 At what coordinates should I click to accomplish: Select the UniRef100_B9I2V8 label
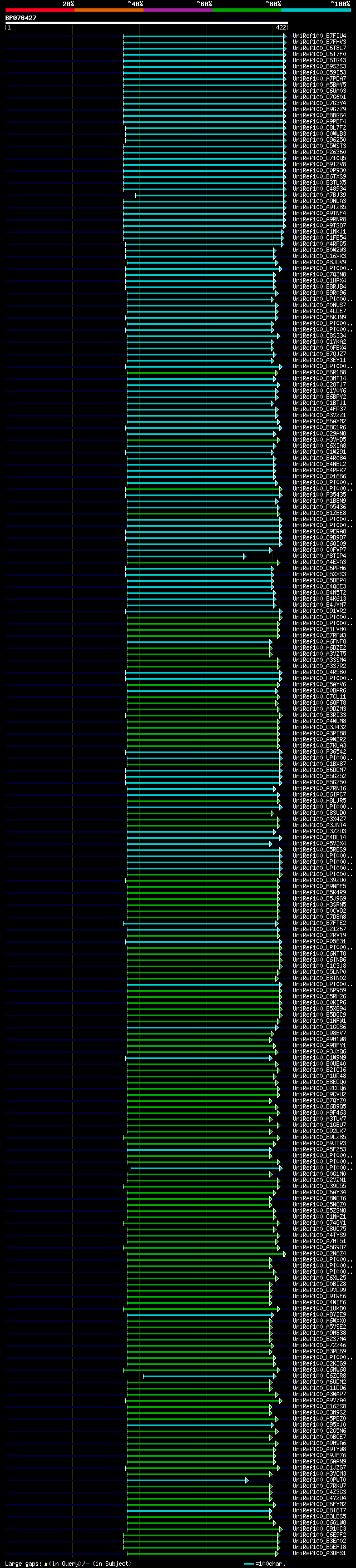[x=319, y=164]
